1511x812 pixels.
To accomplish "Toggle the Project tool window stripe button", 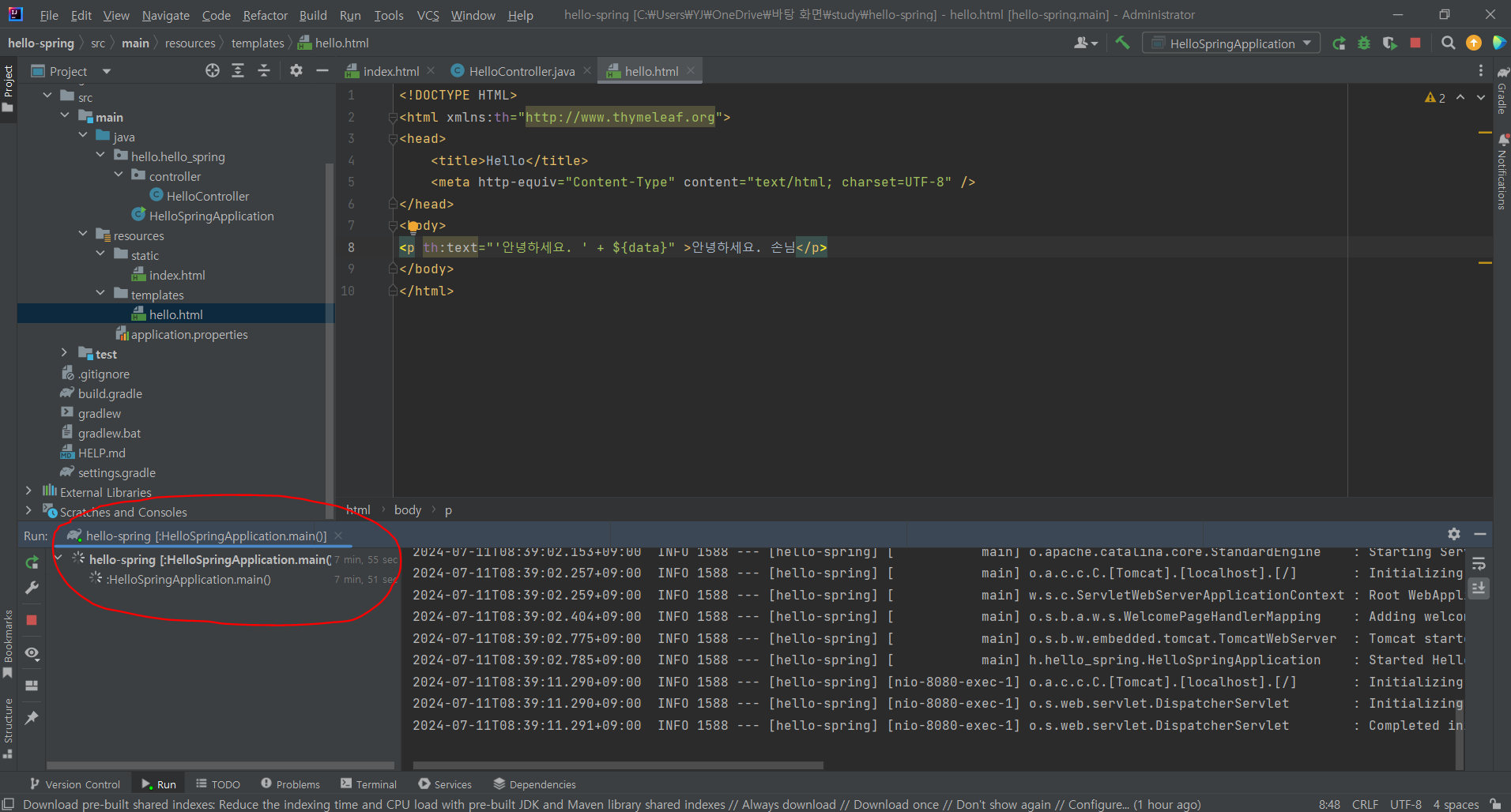I will [8, 88].
